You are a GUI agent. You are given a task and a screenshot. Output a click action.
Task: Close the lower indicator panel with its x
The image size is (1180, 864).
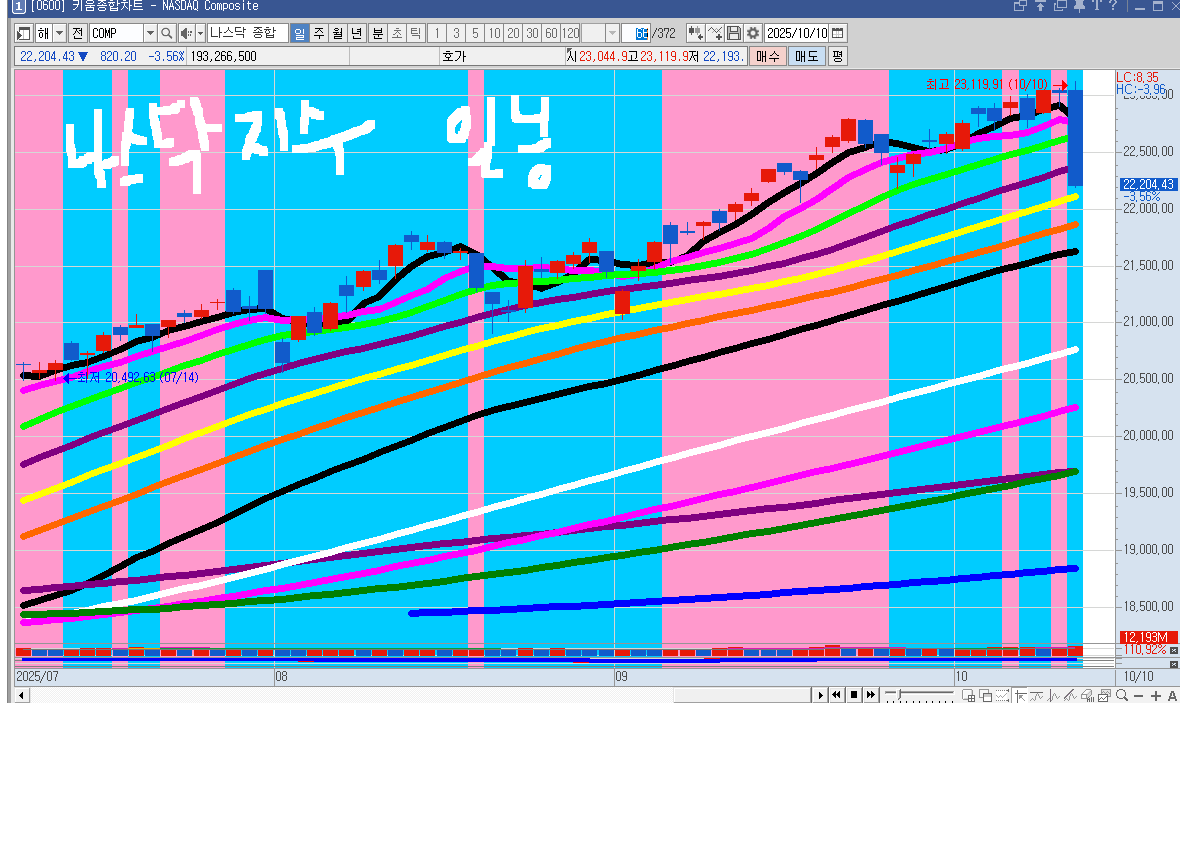point(1173,665)
